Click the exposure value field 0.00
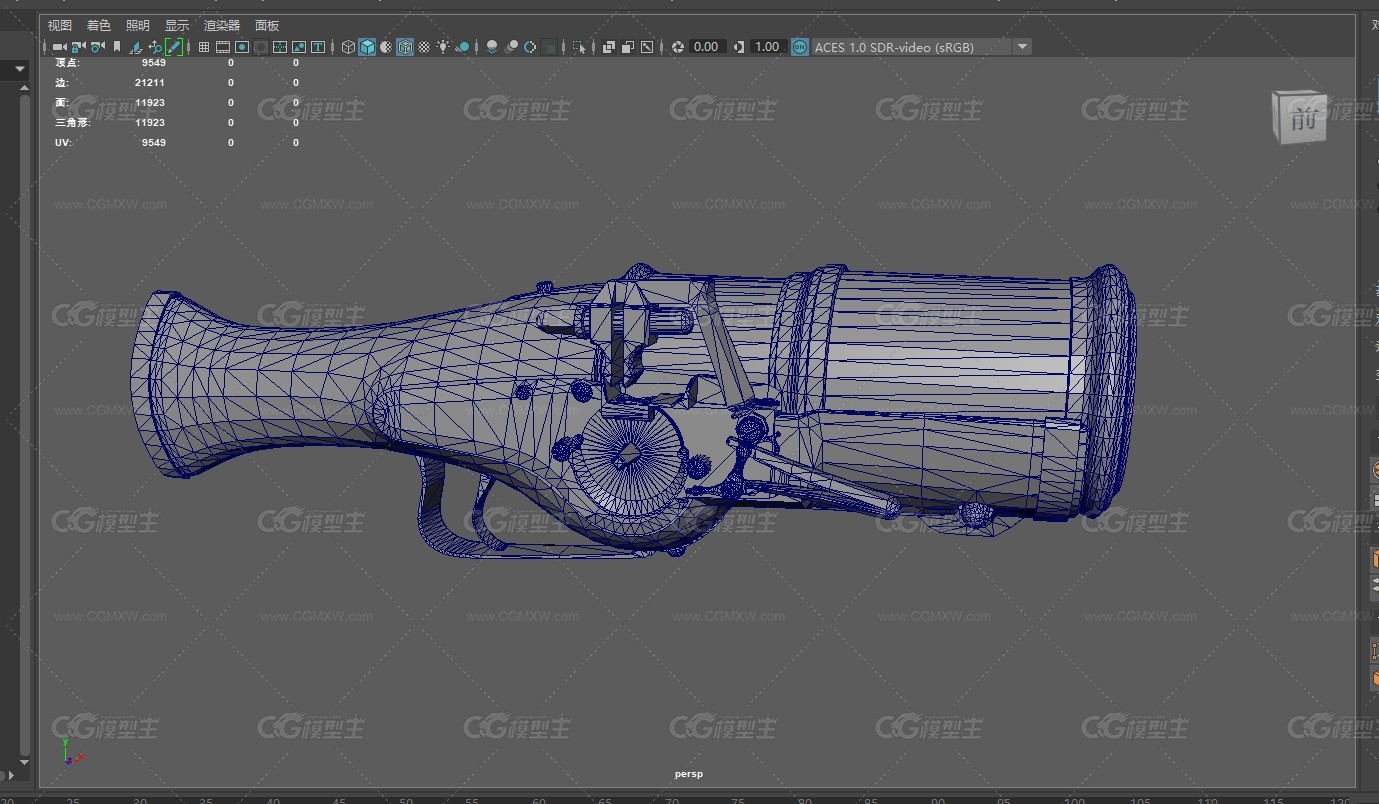This screenshot has width=1379, height=804. pos(706,47)
